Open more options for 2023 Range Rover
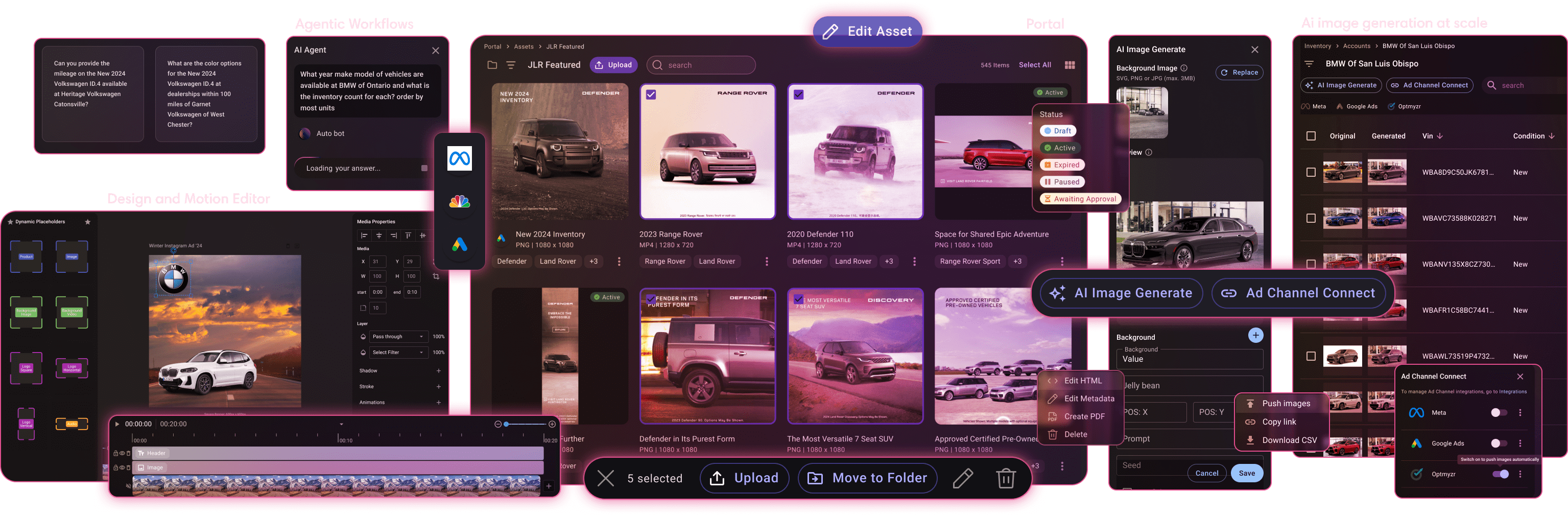Image resolution: width=1568 pixels, height=515 pixels. [766, 261]
